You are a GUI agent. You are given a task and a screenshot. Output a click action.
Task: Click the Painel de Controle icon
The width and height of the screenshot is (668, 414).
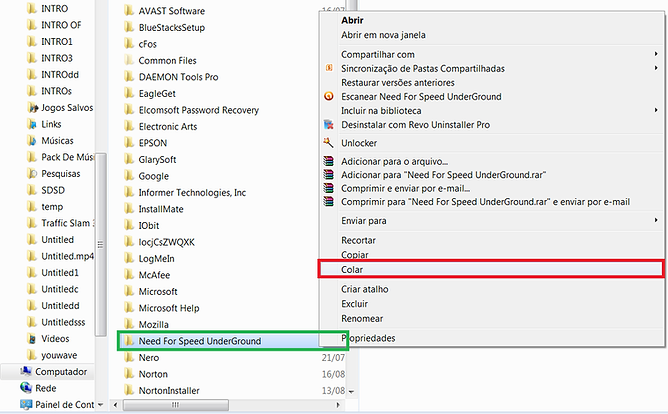tap(26, 404)
